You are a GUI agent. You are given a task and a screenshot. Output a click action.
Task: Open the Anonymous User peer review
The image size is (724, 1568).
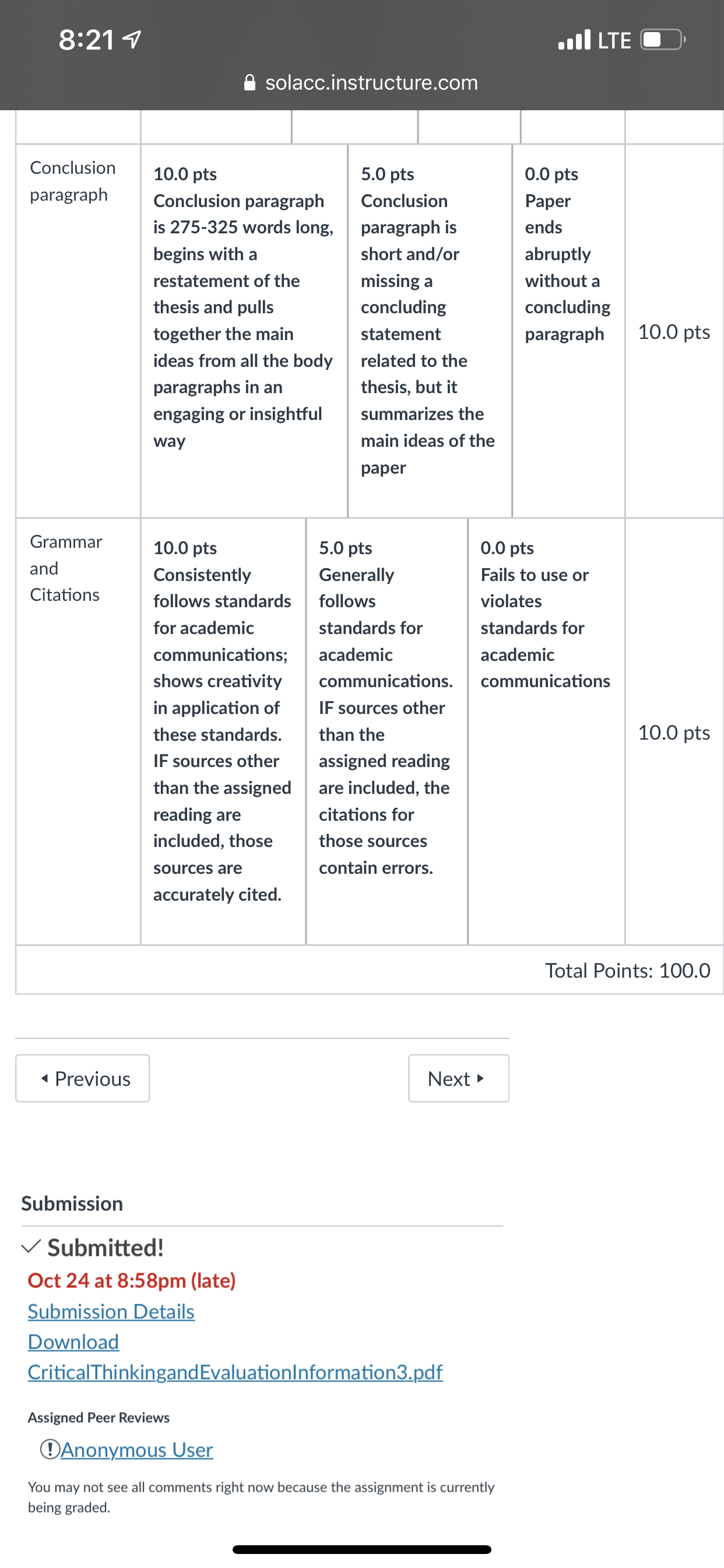[137, 1450]
